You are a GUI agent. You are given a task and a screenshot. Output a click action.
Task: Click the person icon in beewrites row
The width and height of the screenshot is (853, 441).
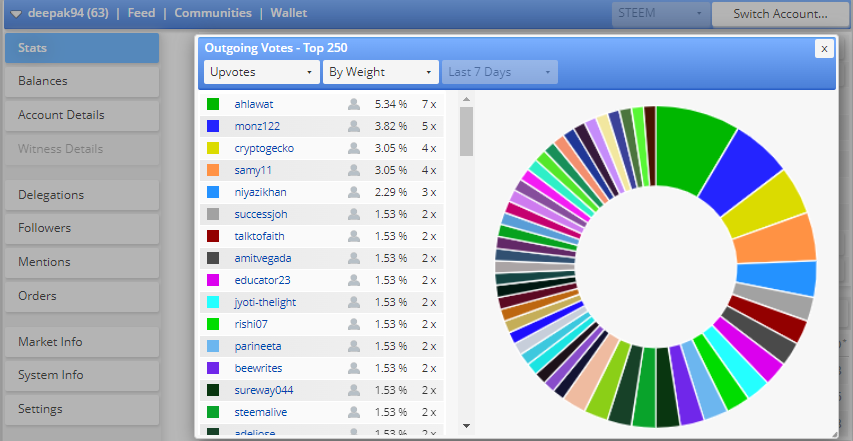pyautogui.click(x=354, y=368)
